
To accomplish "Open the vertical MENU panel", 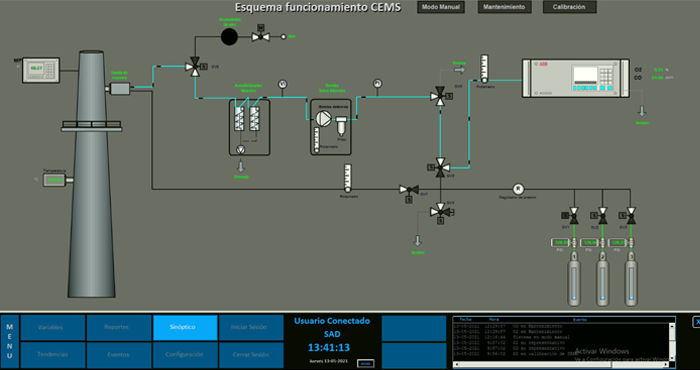I will 9,342.
